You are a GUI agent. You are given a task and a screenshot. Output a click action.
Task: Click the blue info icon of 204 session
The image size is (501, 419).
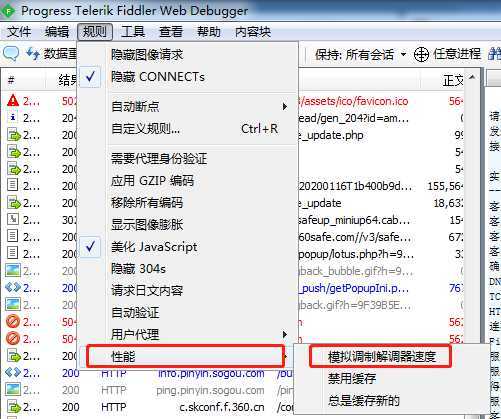click(x=13, y=118)
